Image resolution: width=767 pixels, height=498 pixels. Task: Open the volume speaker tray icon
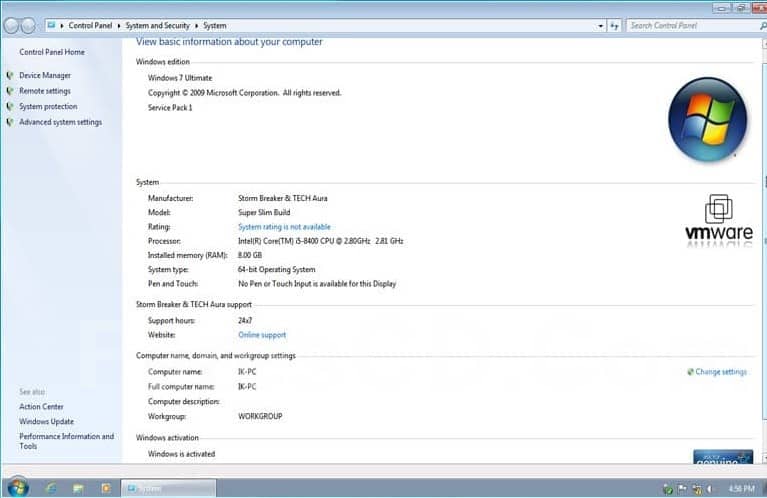tap(709, 488)
